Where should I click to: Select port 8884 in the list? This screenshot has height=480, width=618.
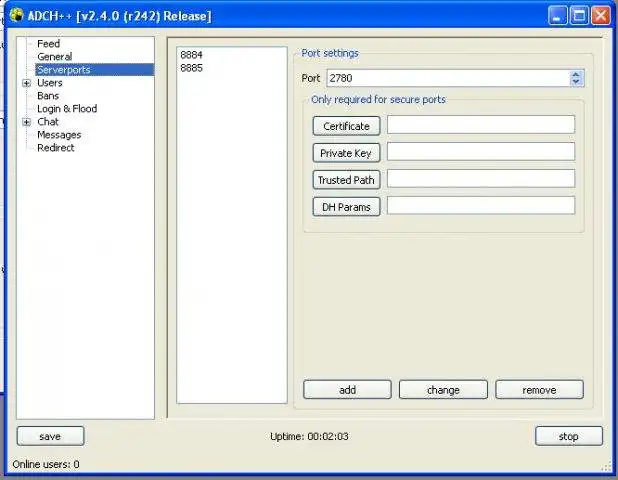[191, 55]
